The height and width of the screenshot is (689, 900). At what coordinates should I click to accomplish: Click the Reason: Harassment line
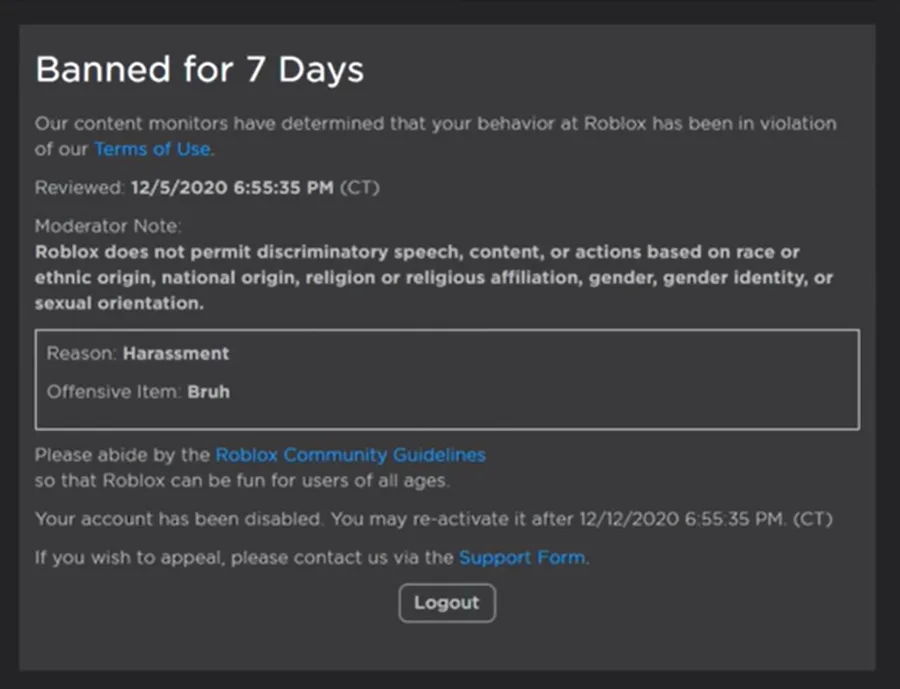tap(138, 354)
